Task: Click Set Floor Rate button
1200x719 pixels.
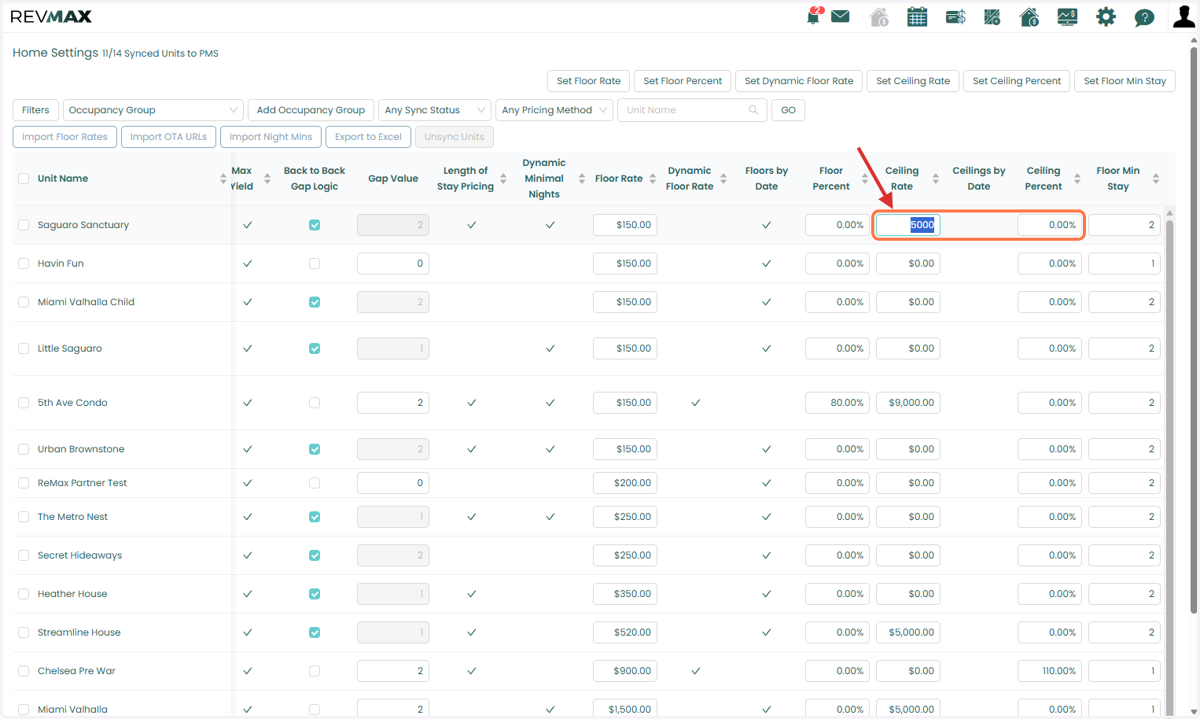Action: click(589, 81)
